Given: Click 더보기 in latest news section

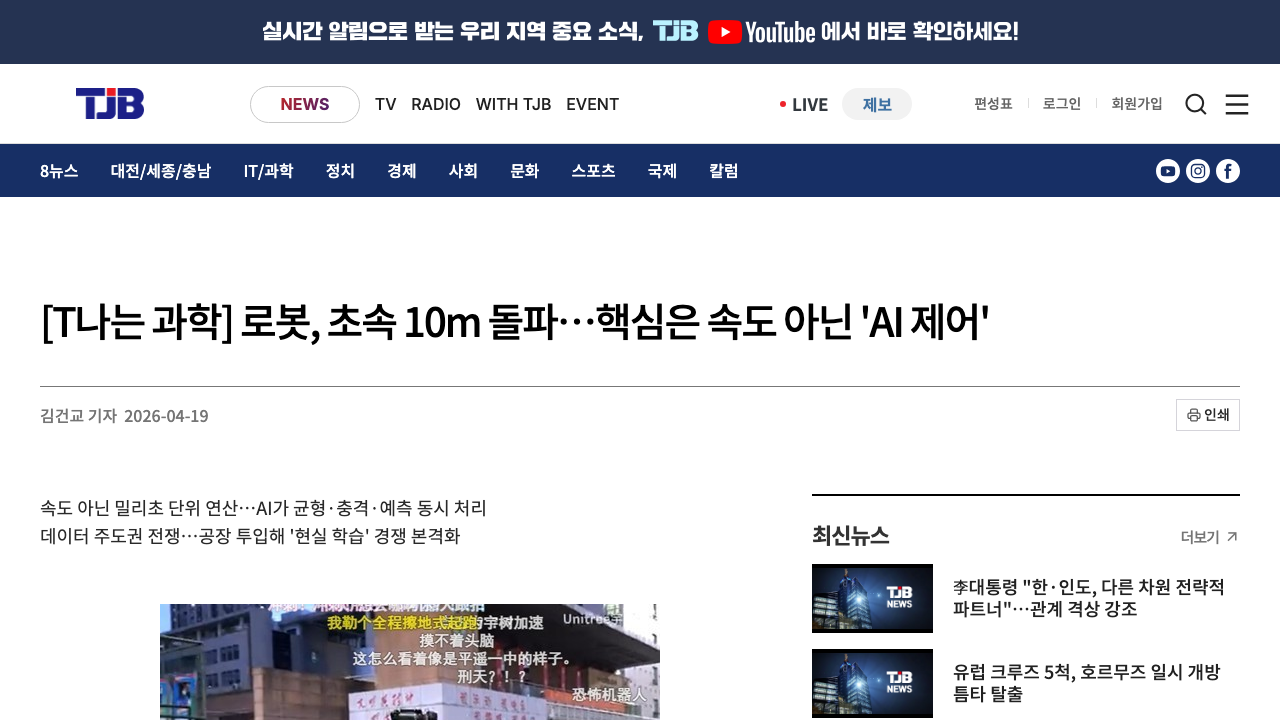Looking at the screenshot, I should (x=1210, y=537).
